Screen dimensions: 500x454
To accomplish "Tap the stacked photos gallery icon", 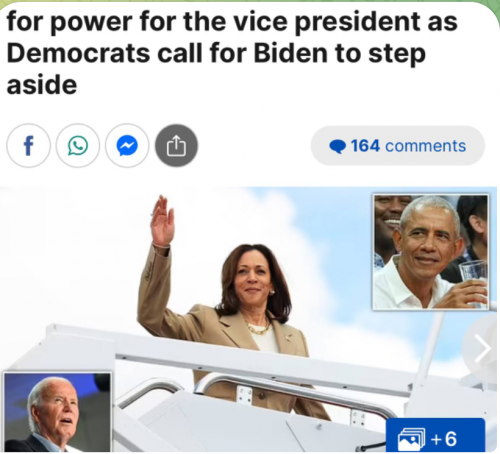I will pyautogui.click(x=411, y=439).
